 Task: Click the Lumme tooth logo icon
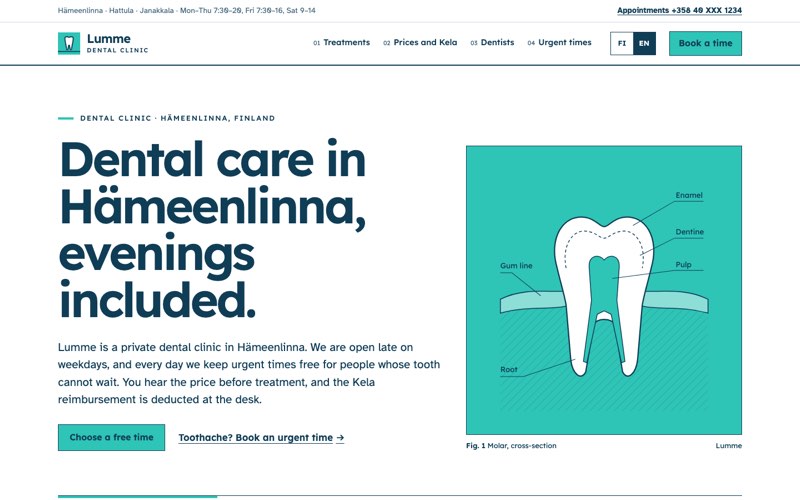point(69,43)
